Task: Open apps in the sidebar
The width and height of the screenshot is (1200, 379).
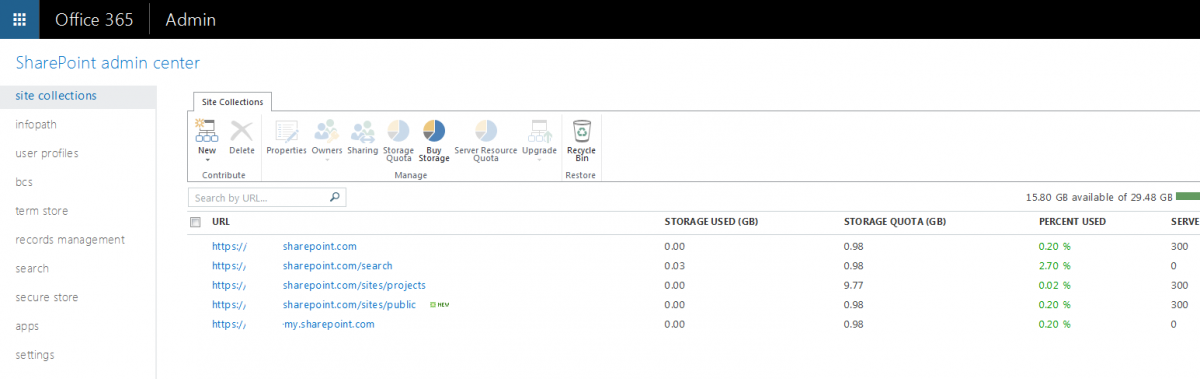Action: click(27, 326)
